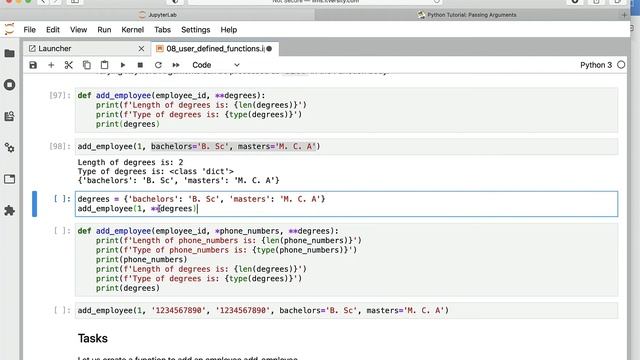The image size is (640, 360).
Task: Open the File menu
Action: tap(29, 30)
